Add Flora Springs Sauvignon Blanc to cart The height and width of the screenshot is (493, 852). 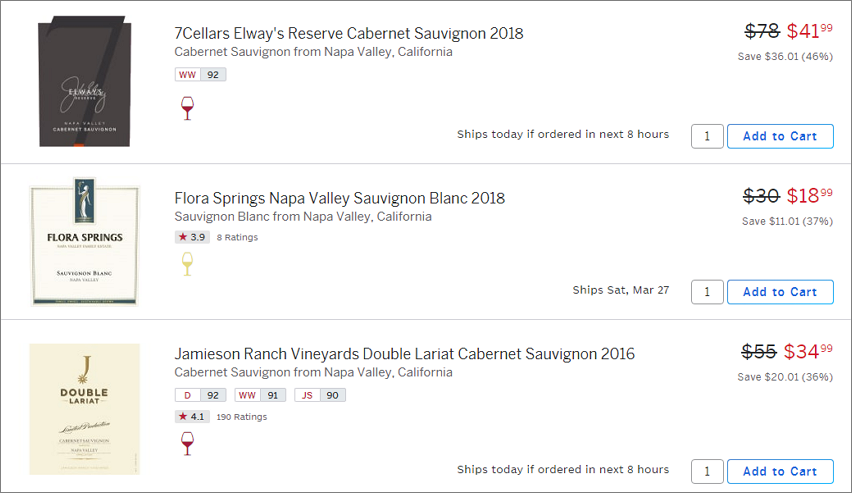(x=780, y=292)
